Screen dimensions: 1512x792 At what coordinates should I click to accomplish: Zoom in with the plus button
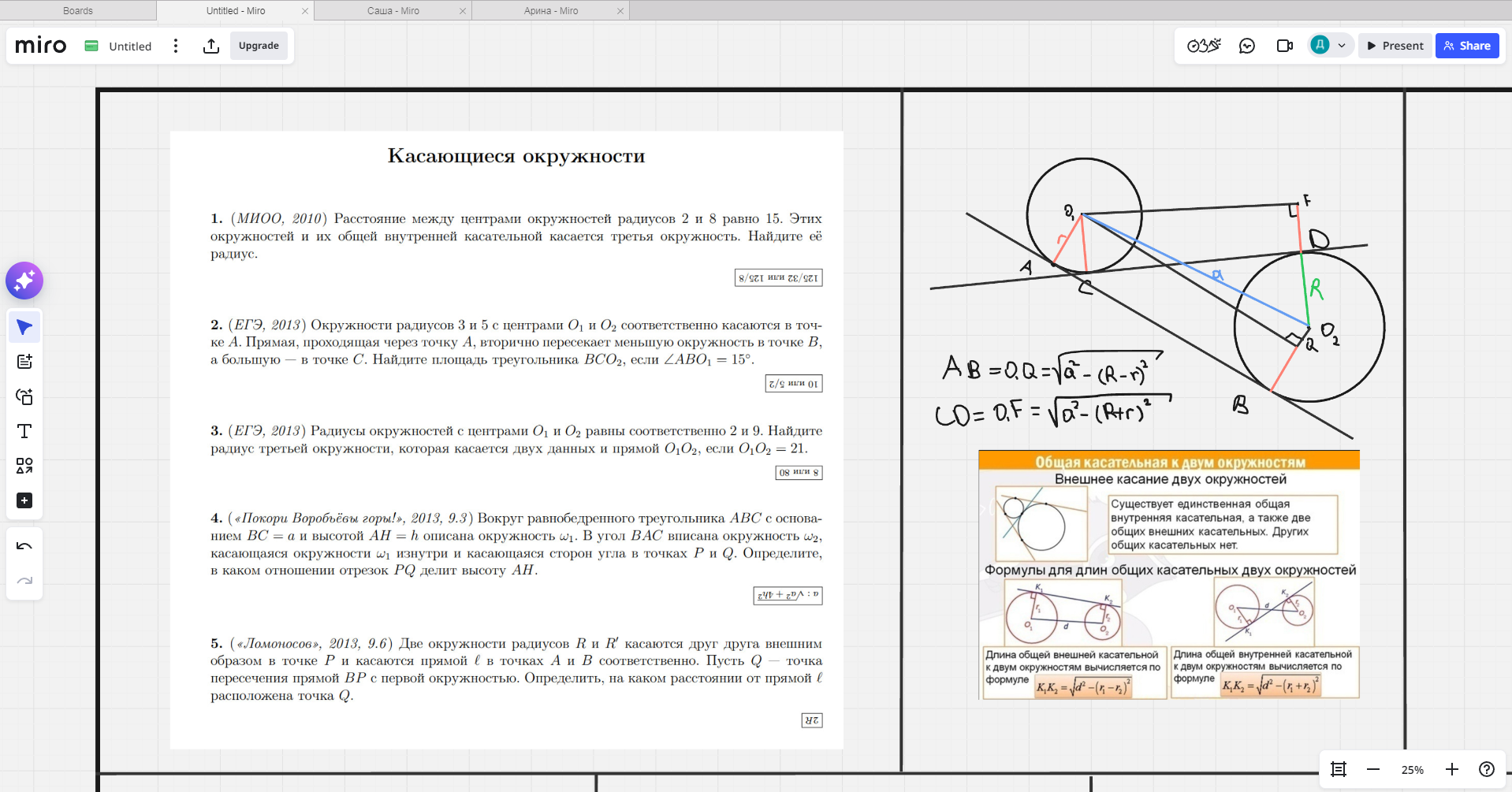[1451, 769]
